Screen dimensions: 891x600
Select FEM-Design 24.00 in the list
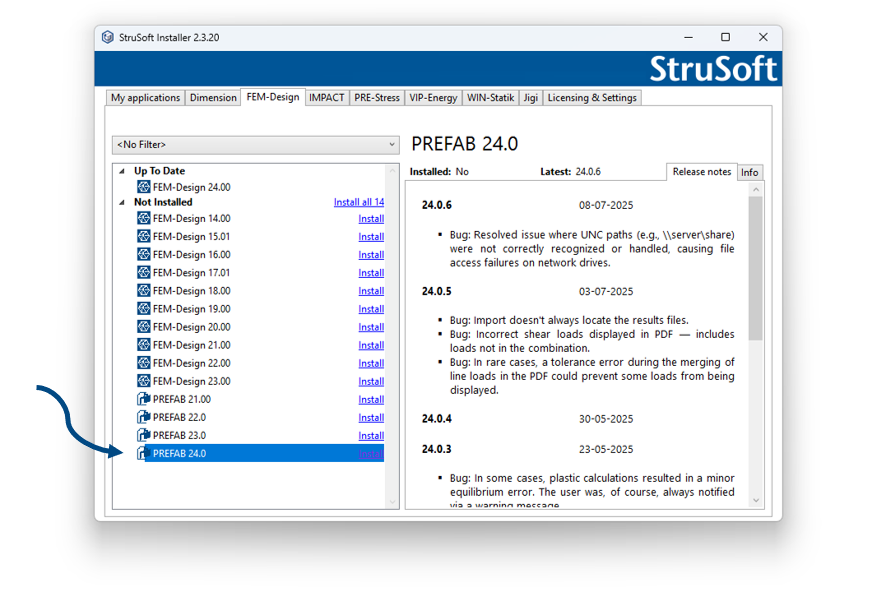click(x=191, y=187)
